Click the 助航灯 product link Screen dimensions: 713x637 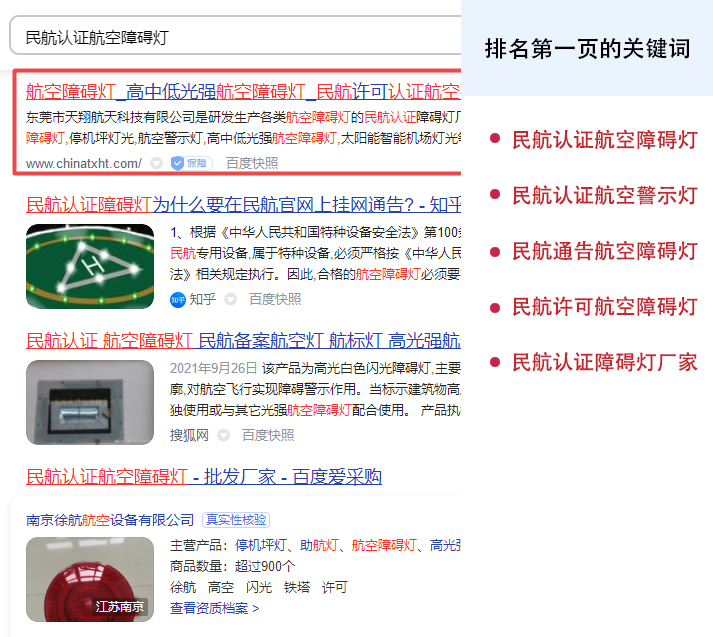point(319,545)
